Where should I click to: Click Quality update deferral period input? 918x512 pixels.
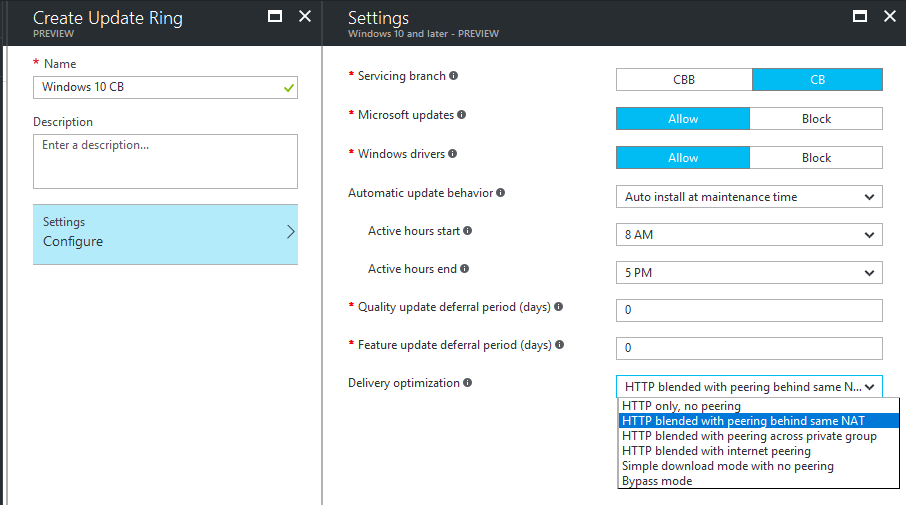(x=749, y=310)
